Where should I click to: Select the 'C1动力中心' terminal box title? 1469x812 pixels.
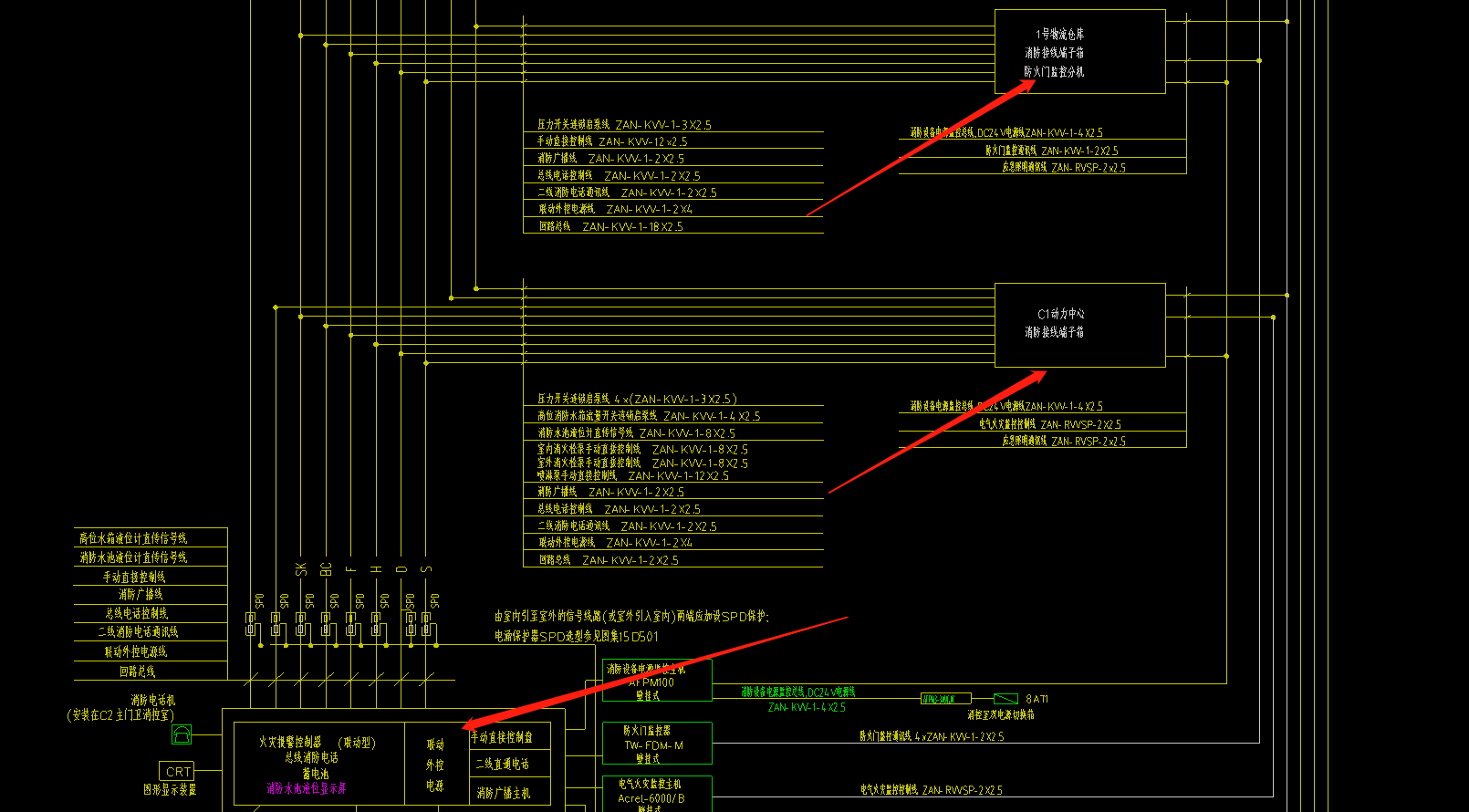pyautogui.click(x=1061, y=313)
